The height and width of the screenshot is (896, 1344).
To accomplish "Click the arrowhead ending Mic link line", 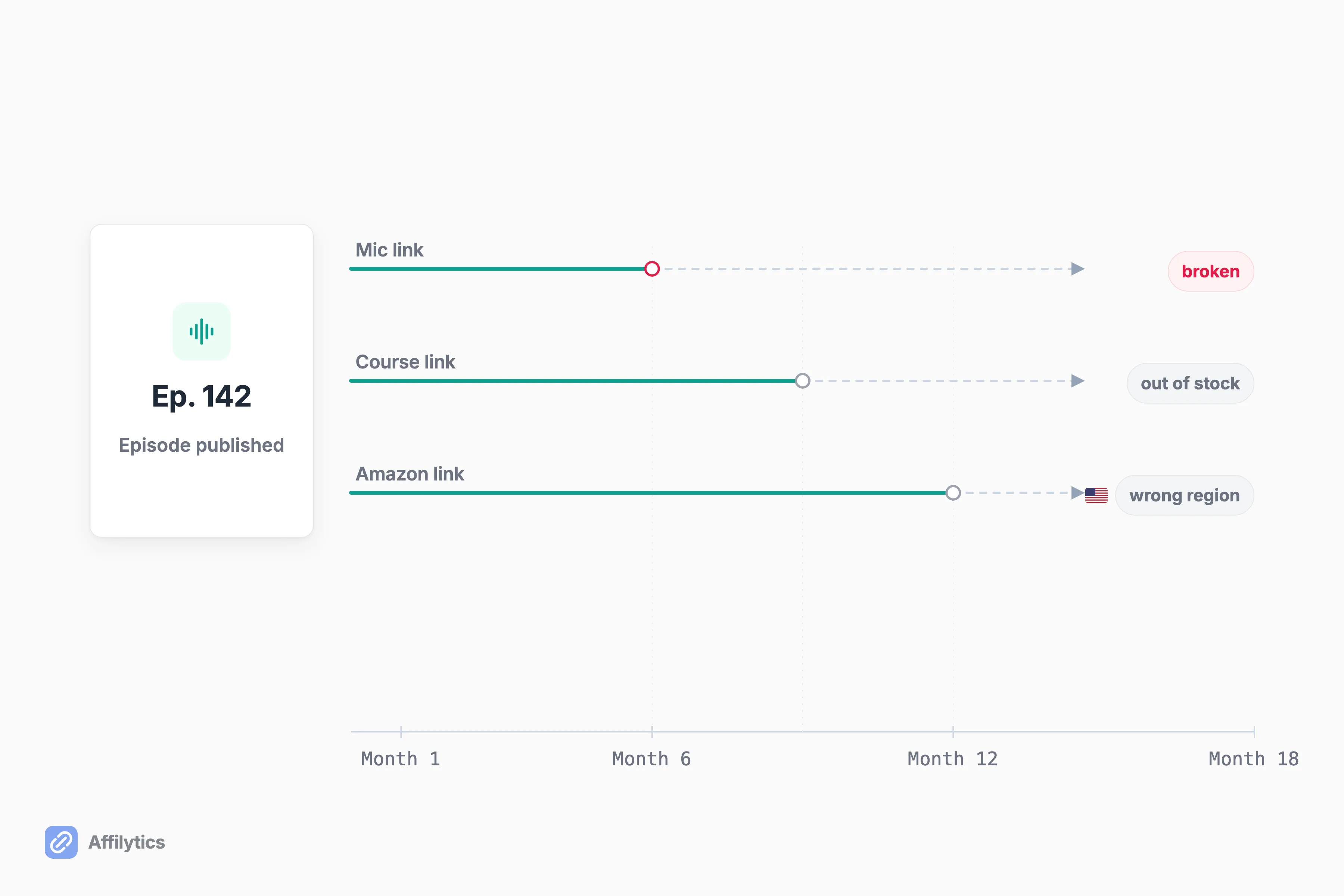I will click(1078, 268).
